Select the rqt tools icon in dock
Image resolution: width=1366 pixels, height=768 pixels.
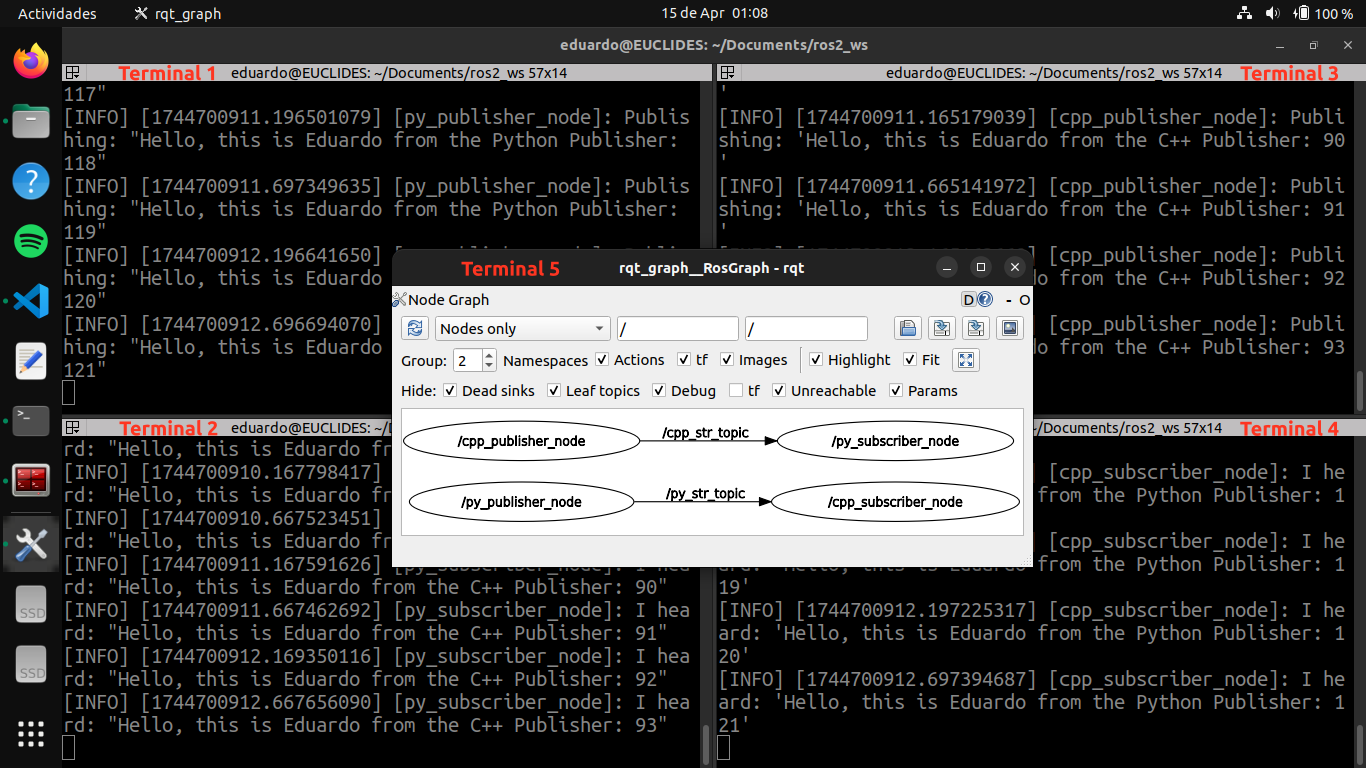(31, 544)
